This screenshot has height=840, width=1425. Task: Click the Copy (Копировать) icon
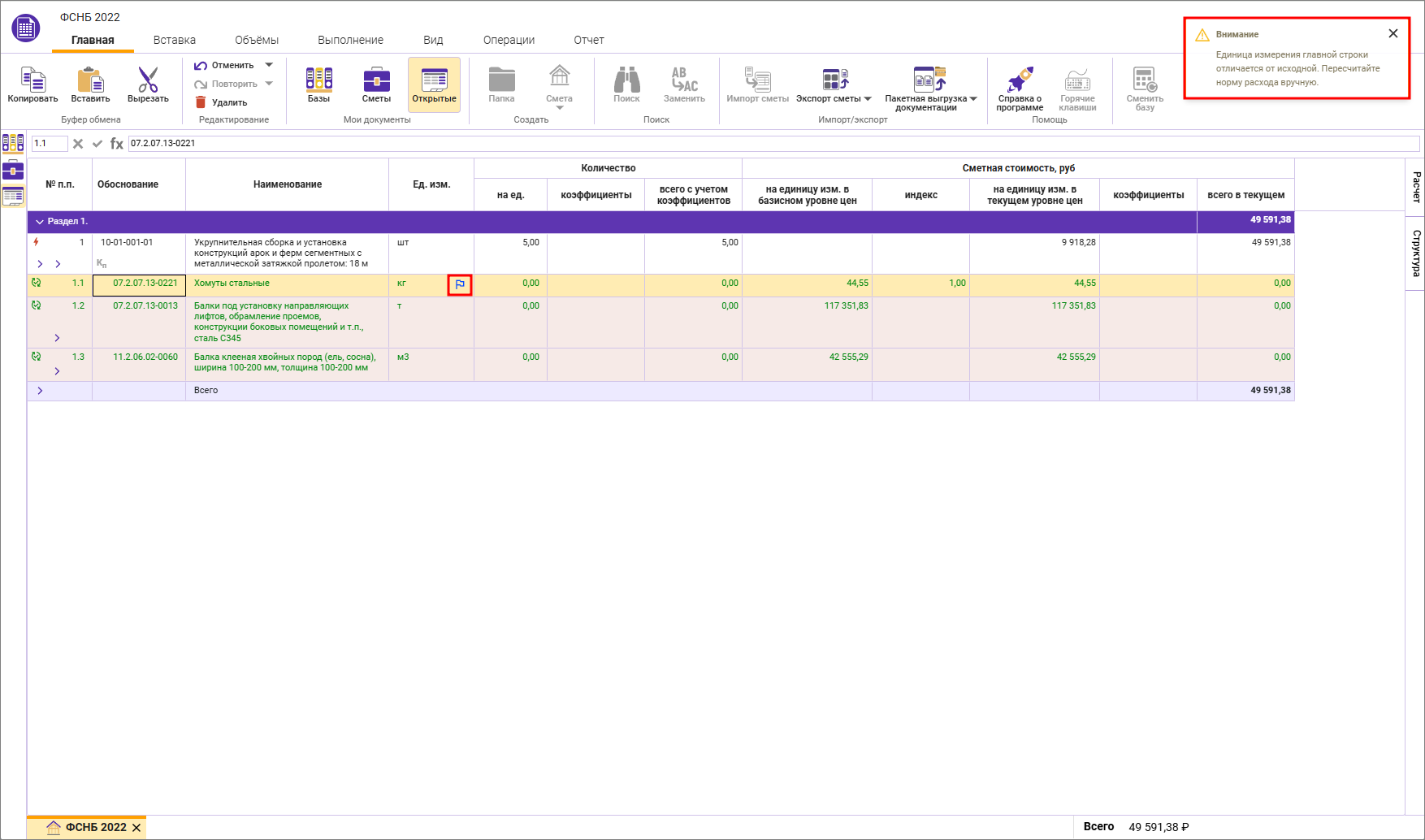pos(32,80)
